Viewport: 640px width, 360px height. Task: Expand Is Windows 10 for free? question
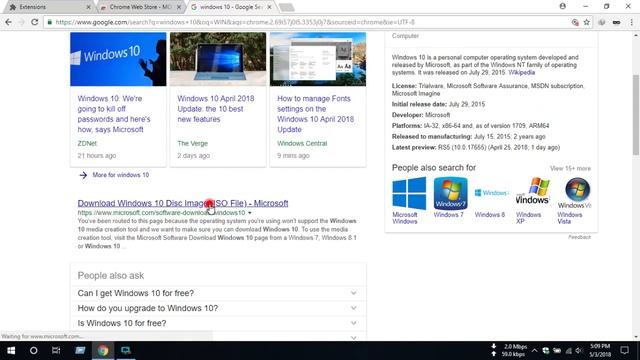pyautogui.click(x=218, y=323)
